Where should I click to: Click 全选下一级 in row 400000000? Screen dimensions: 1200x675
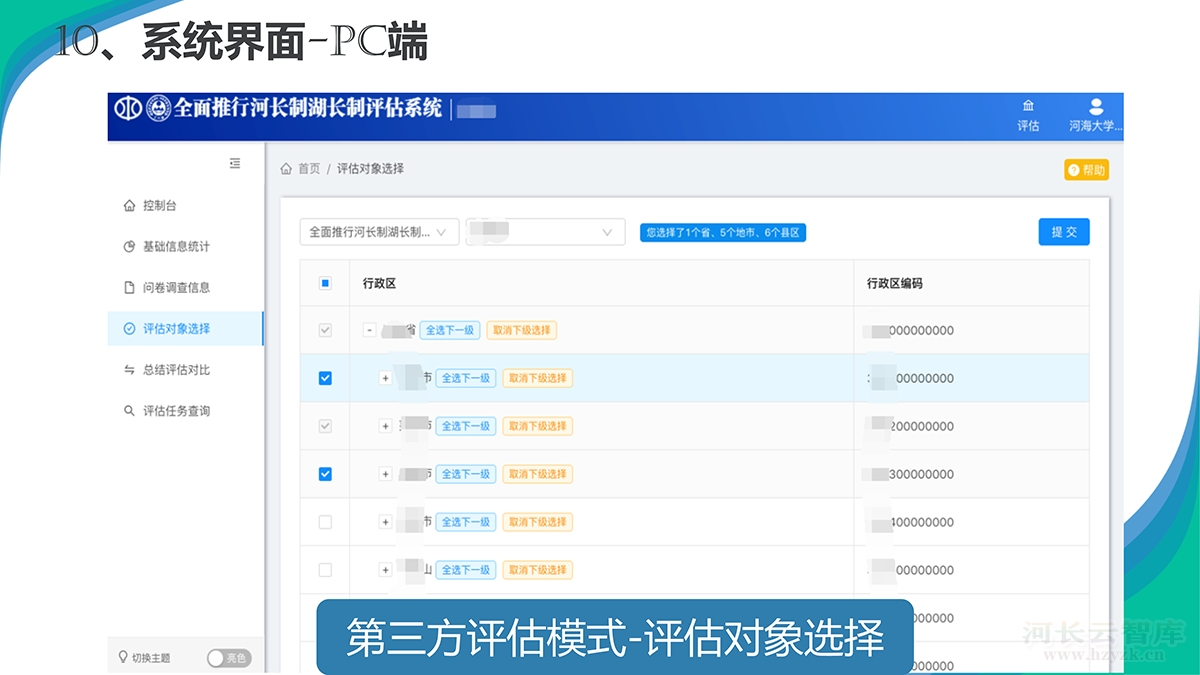466,522
